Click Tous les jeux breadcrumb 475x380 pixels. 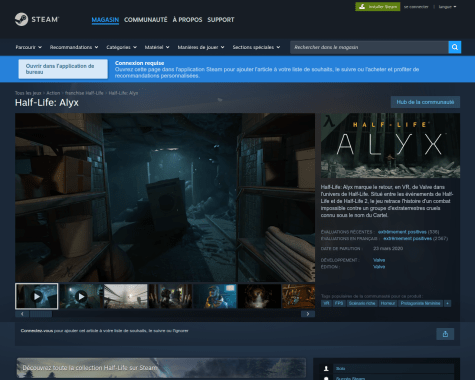(x=28, y=93)
